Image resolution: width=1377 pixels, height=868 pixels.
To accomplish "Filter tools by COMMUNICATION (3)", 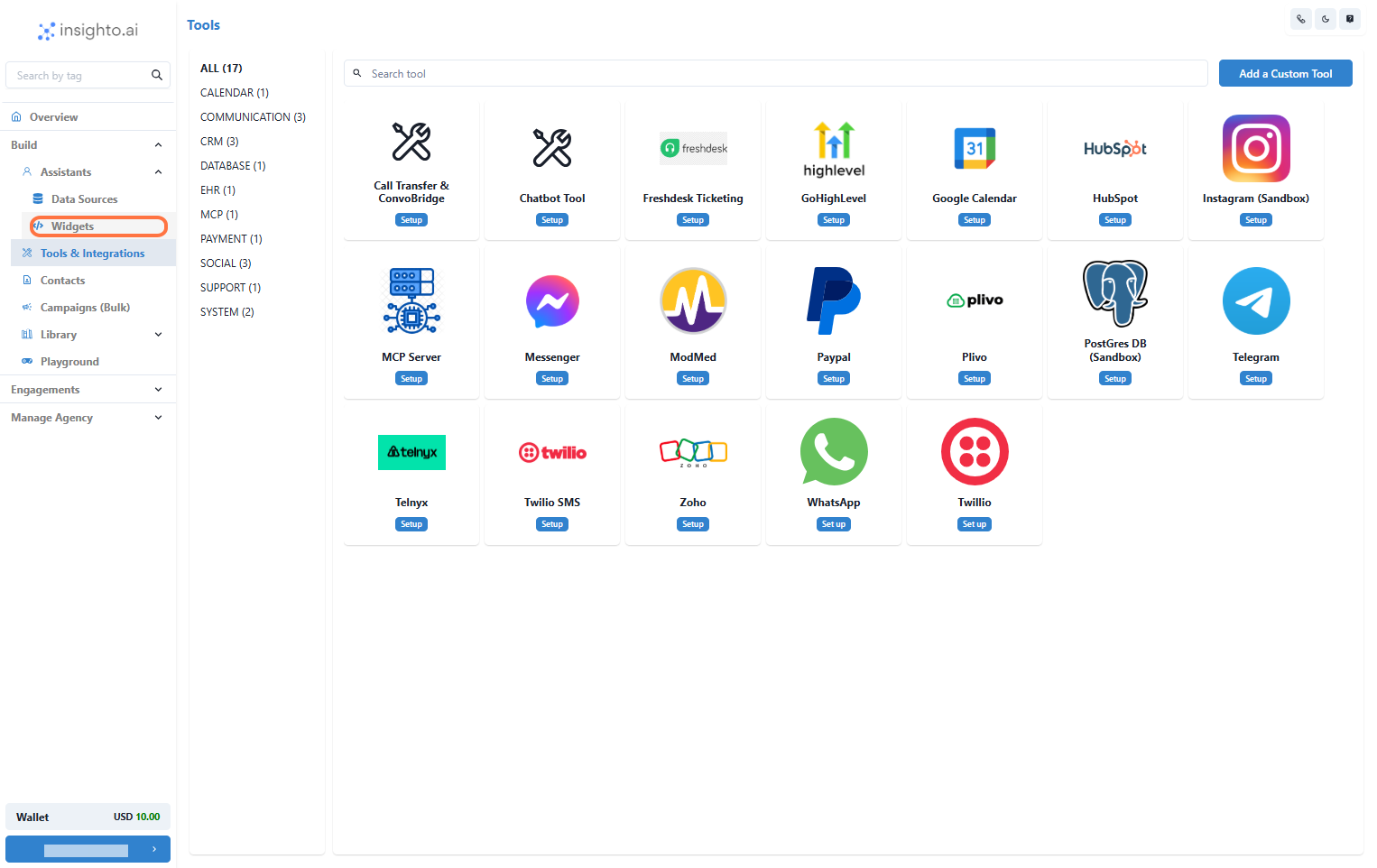I will click(253, 117).
